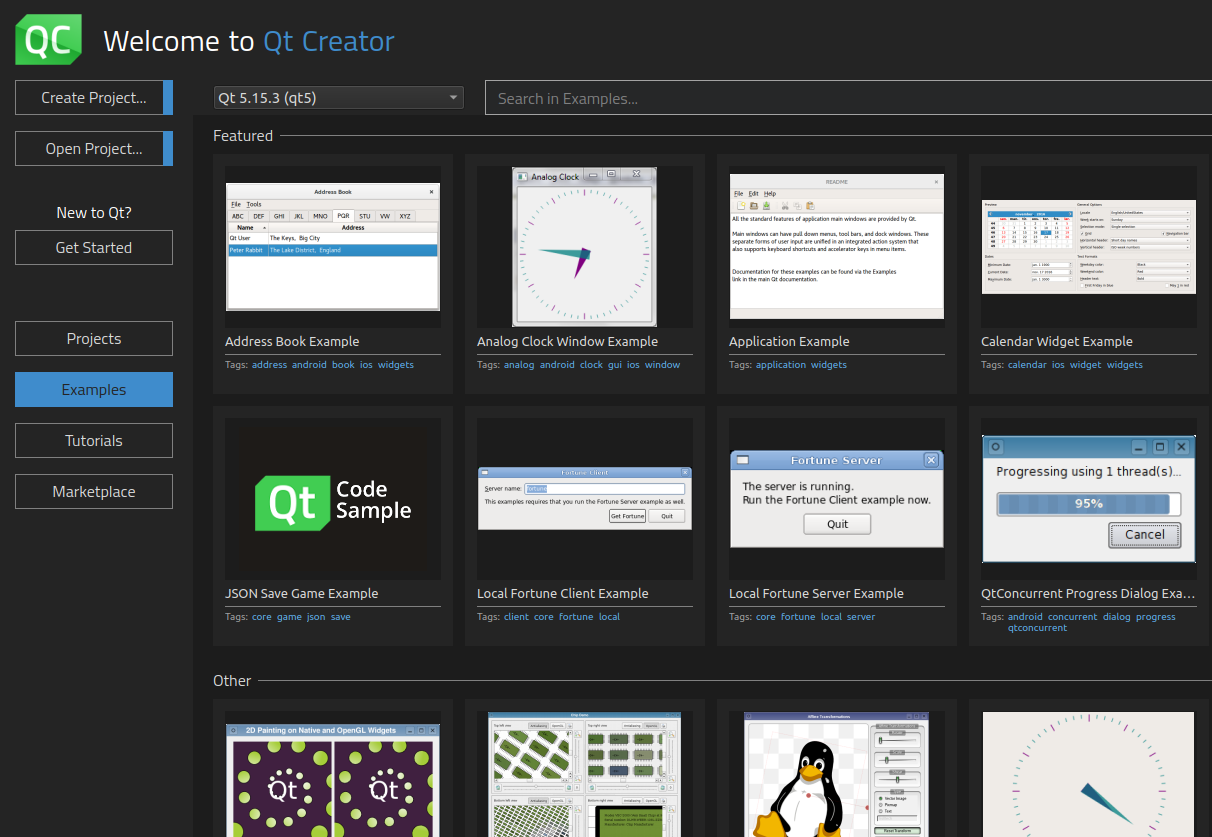Open the Affine Transformations penguin thumbnail
This screenshot has height=837, width=1212.
(837, 775)
